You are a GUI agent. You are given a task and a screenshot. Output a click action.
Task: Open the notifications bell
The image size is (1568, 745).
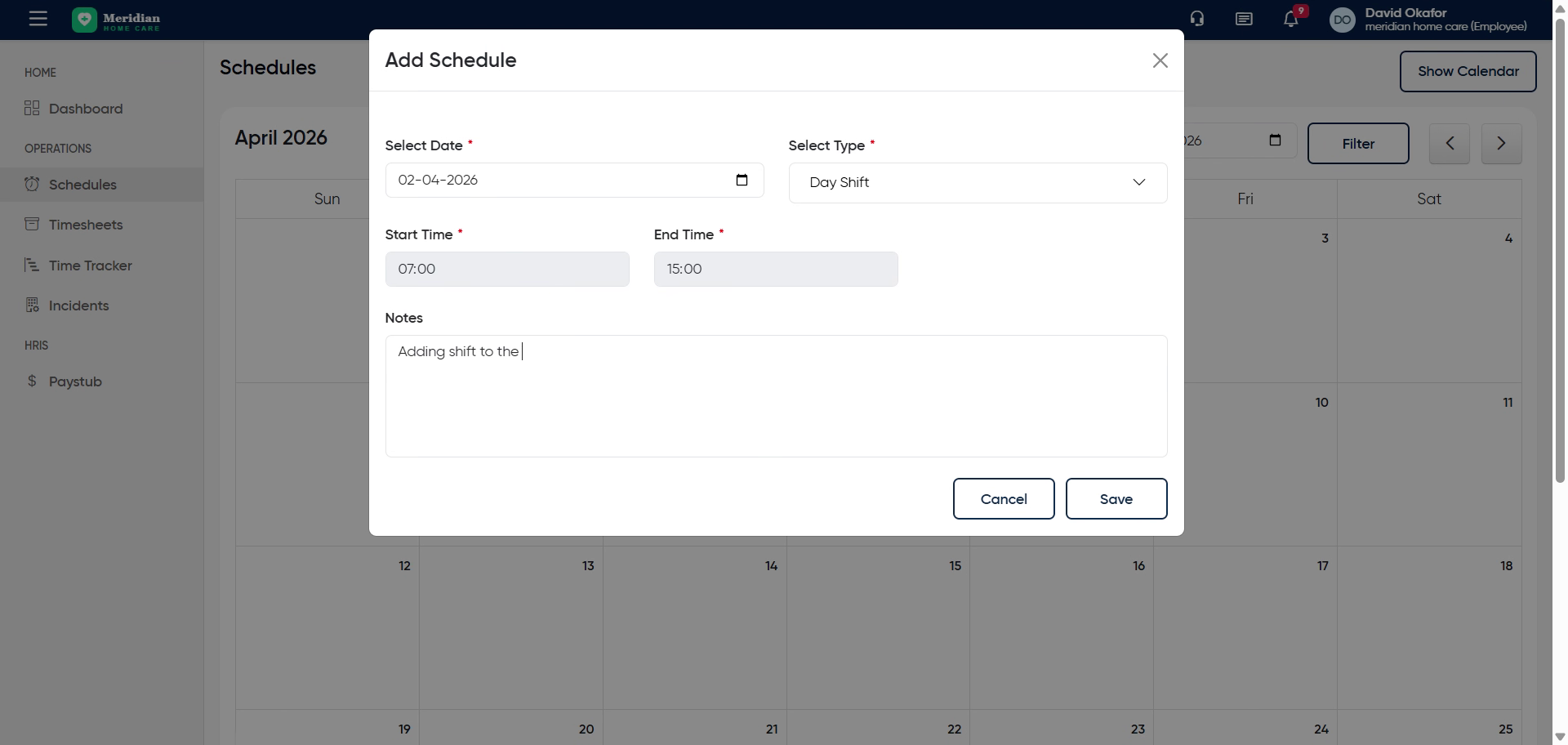coord(1291,19)
